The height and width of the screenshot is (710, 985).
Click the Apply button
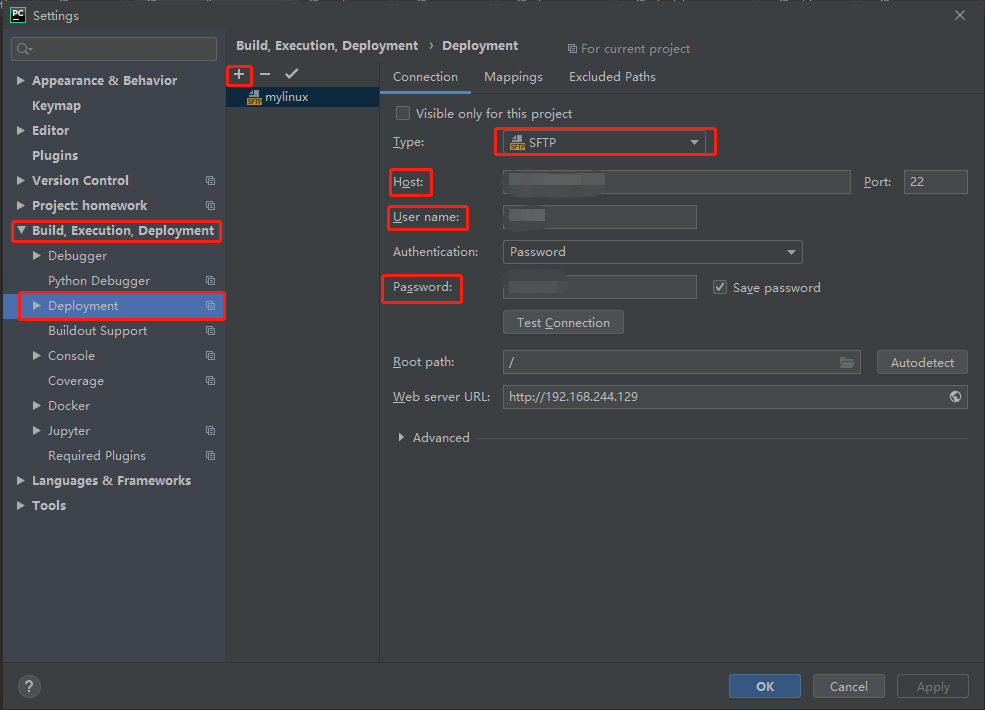932,686
